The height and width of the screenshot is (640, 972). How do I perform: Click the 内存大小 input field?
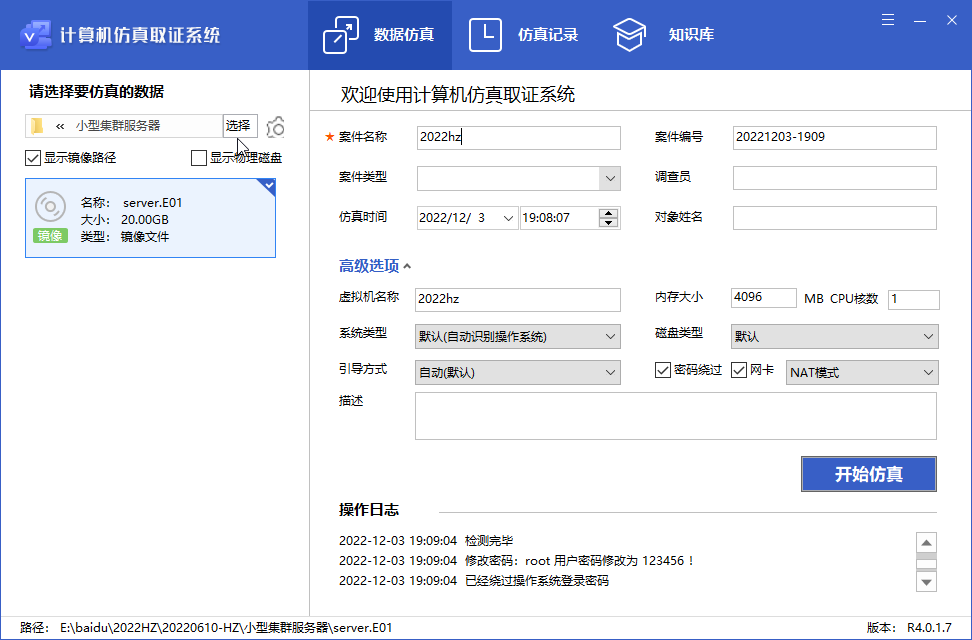(x=764, y=298)
